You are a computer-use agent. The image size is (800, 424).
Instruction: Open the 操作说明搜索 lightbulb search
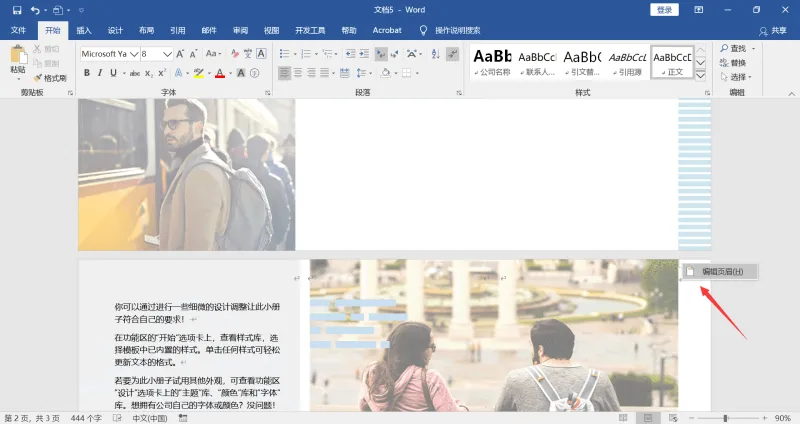pyautogui.click(x=449, y=31)
